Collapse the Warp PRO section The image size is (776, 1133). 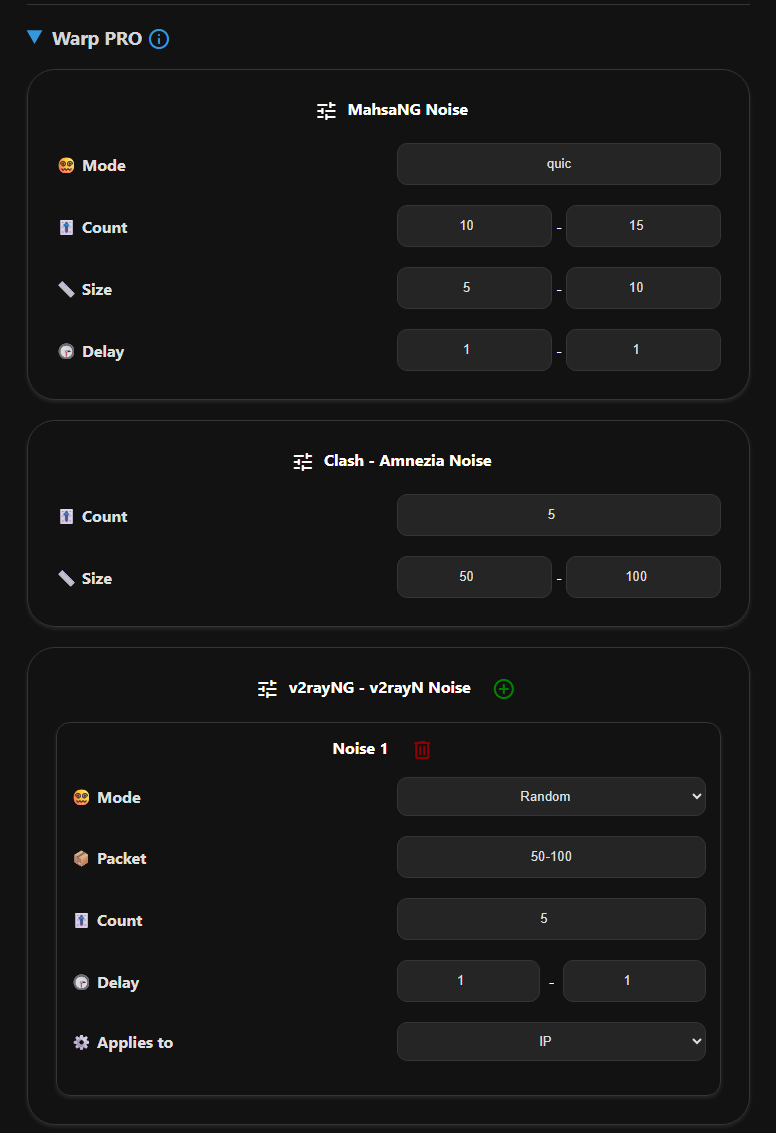(x=33, y=38)
